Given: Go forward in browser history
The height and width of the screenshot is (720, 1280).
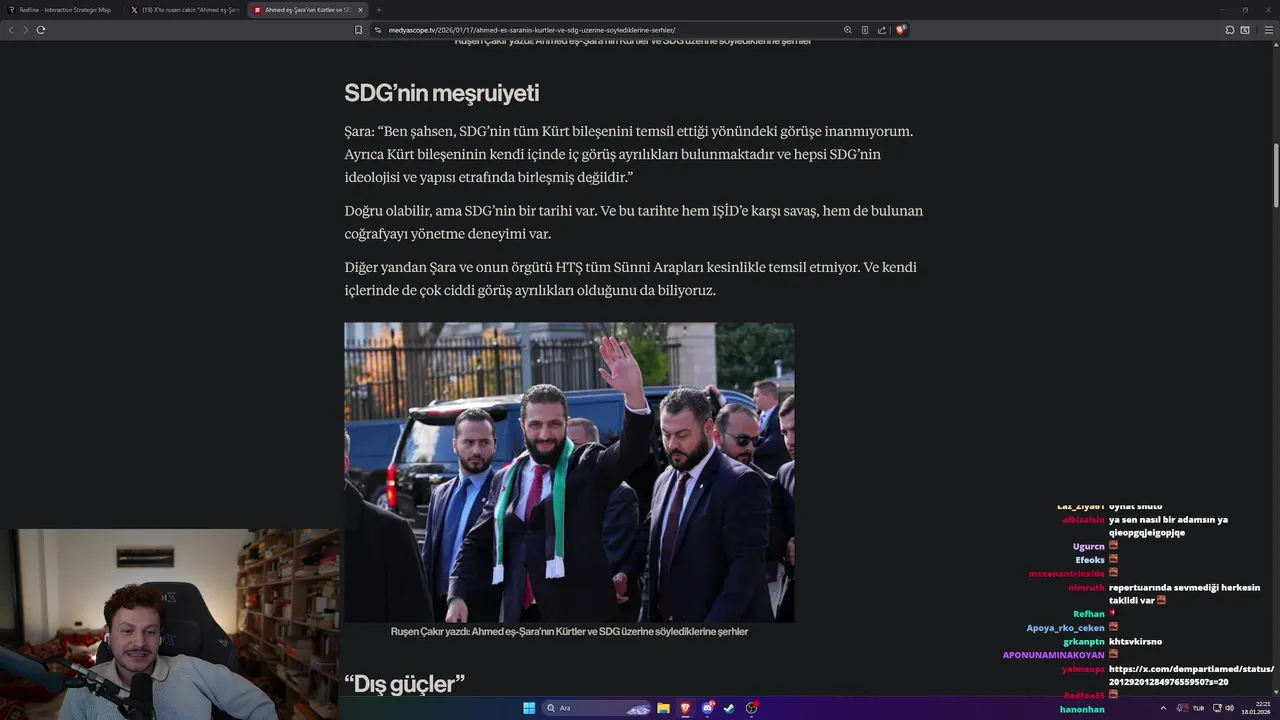Looking at the screenshot, I should [25, 30].
